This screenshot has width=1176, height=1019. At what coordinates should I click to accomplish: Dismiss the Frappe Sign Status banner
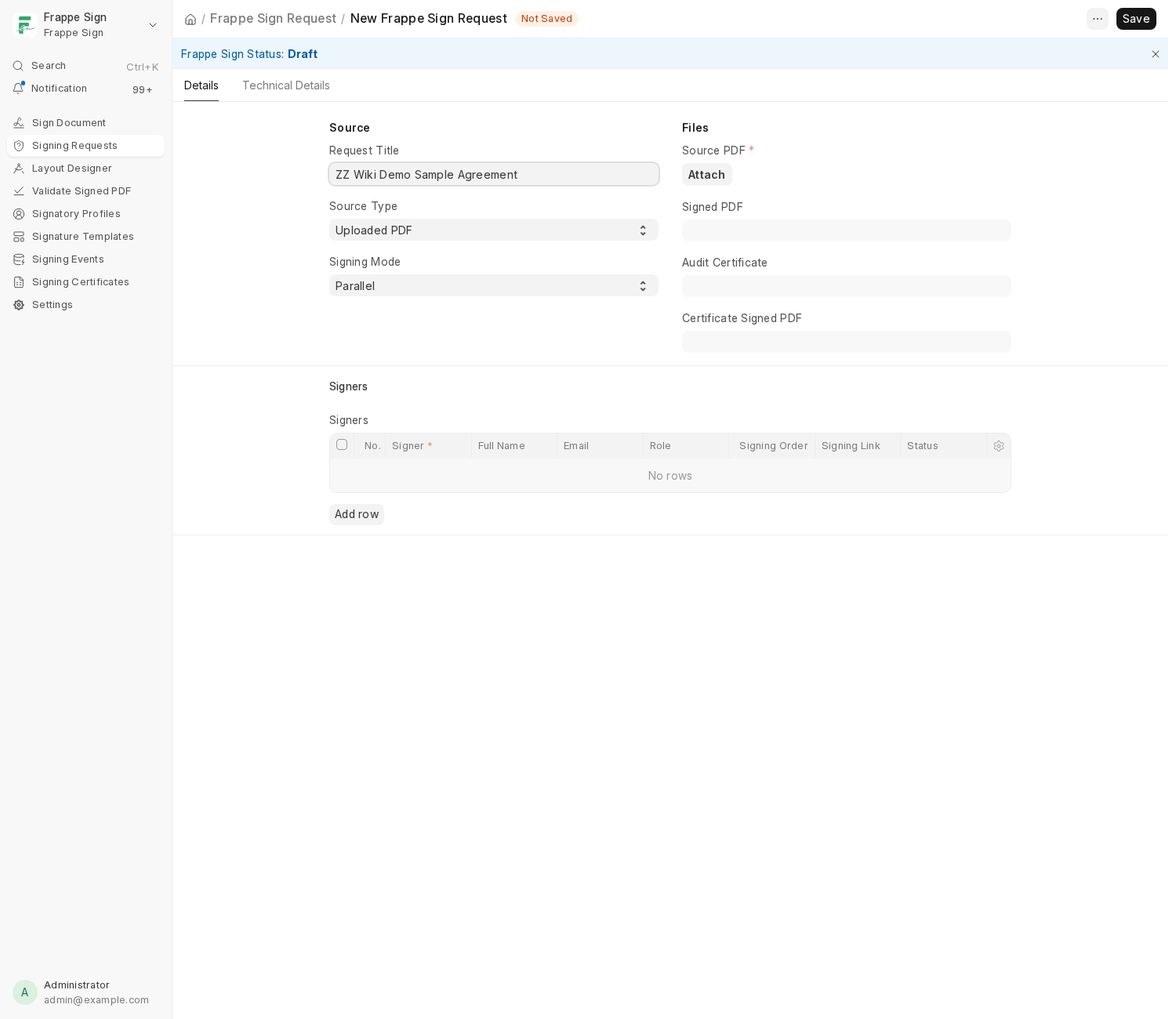point(1155,54)
